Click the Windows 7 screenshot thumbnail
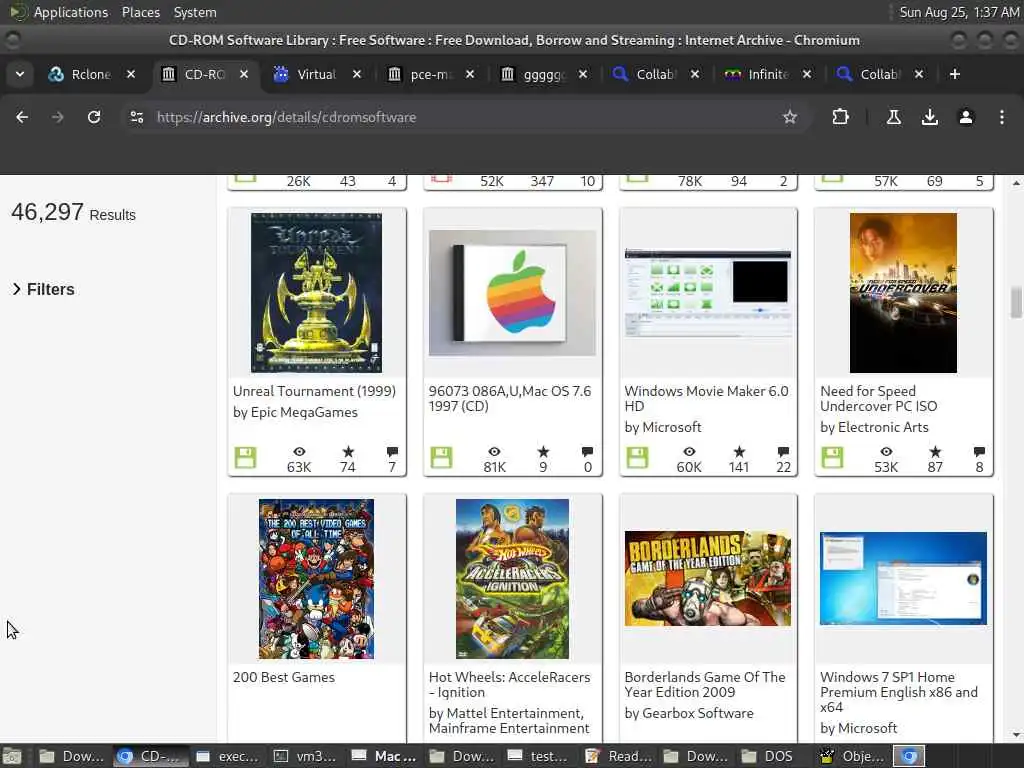 tap(903, 579)
